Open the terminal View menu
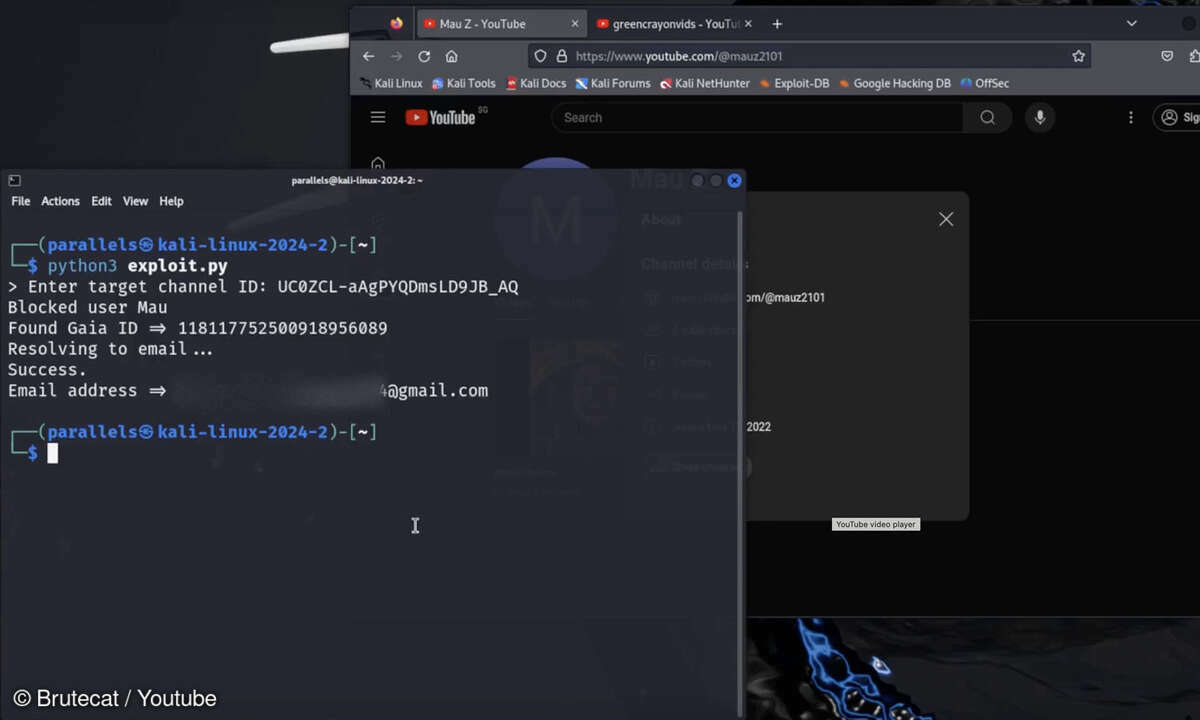Viewport: 1200px width, 720px height. coord(135,201)
